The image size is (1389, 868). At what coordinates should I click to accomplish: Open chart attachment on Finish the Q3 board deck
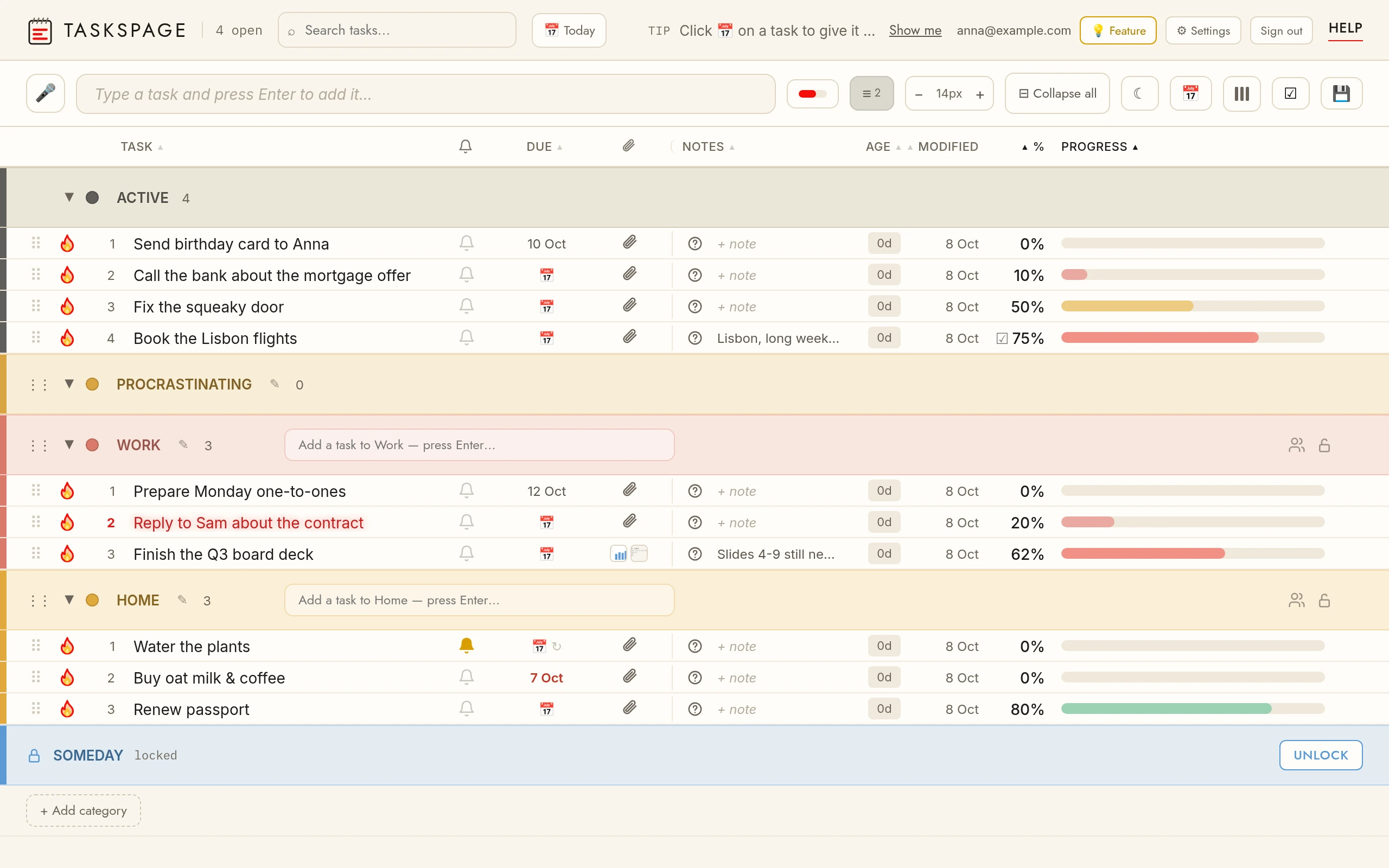[618, 554]
